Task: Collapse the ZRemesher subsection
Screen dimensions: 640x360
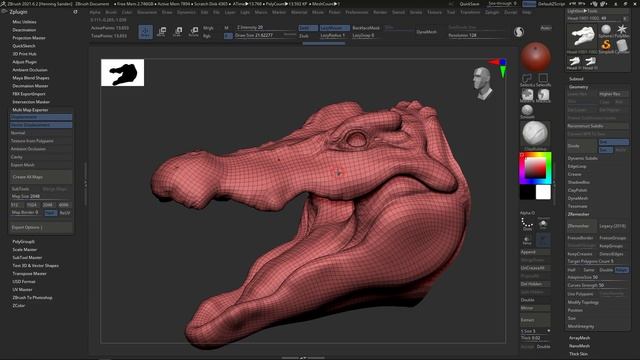Action: [578, 214]
